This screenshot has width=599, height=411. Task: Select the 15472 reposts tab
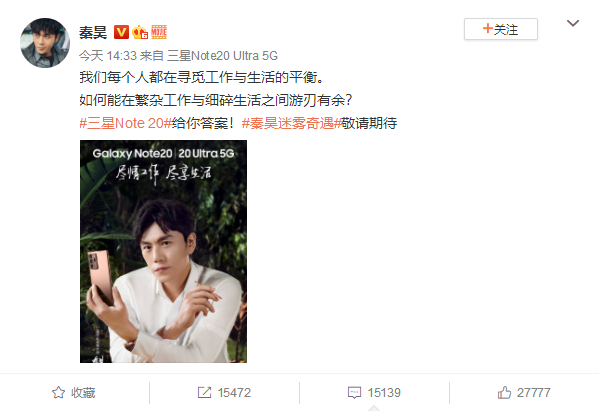[224, 393]
